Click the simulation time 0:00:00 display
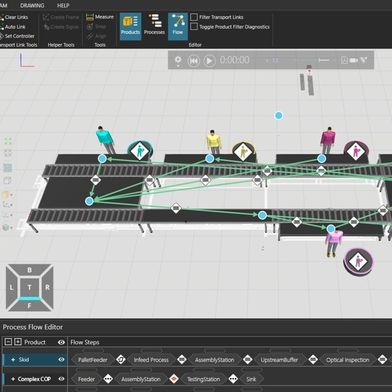Image resolution: width=392 pixels, height=392 pixels. coord(234,60)
